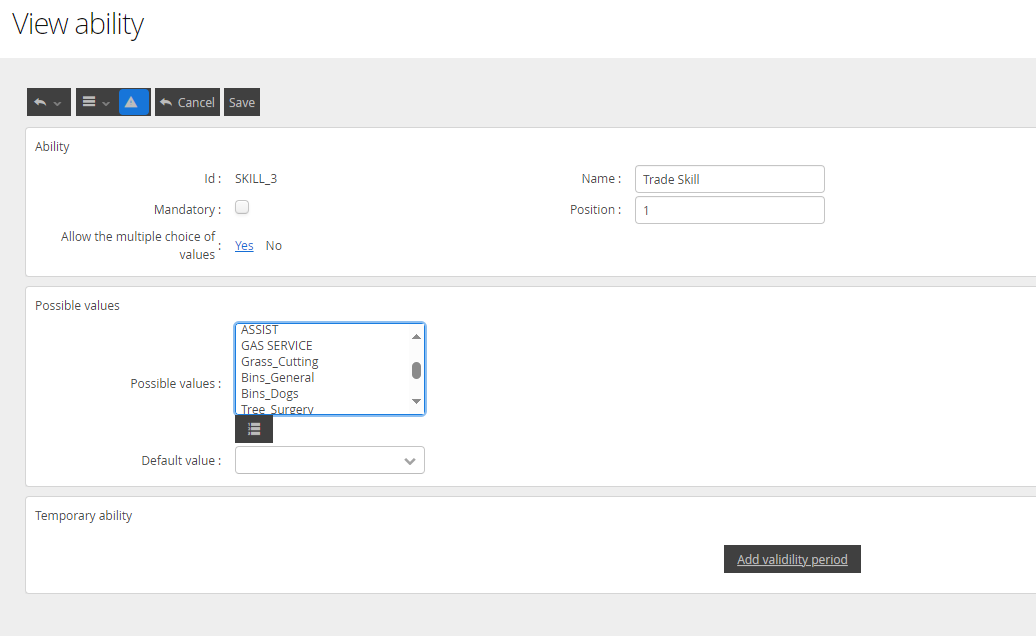Toggle the Mandatory checkbox
Viewport: 1036px width, 636px height.
coord(242,207)
